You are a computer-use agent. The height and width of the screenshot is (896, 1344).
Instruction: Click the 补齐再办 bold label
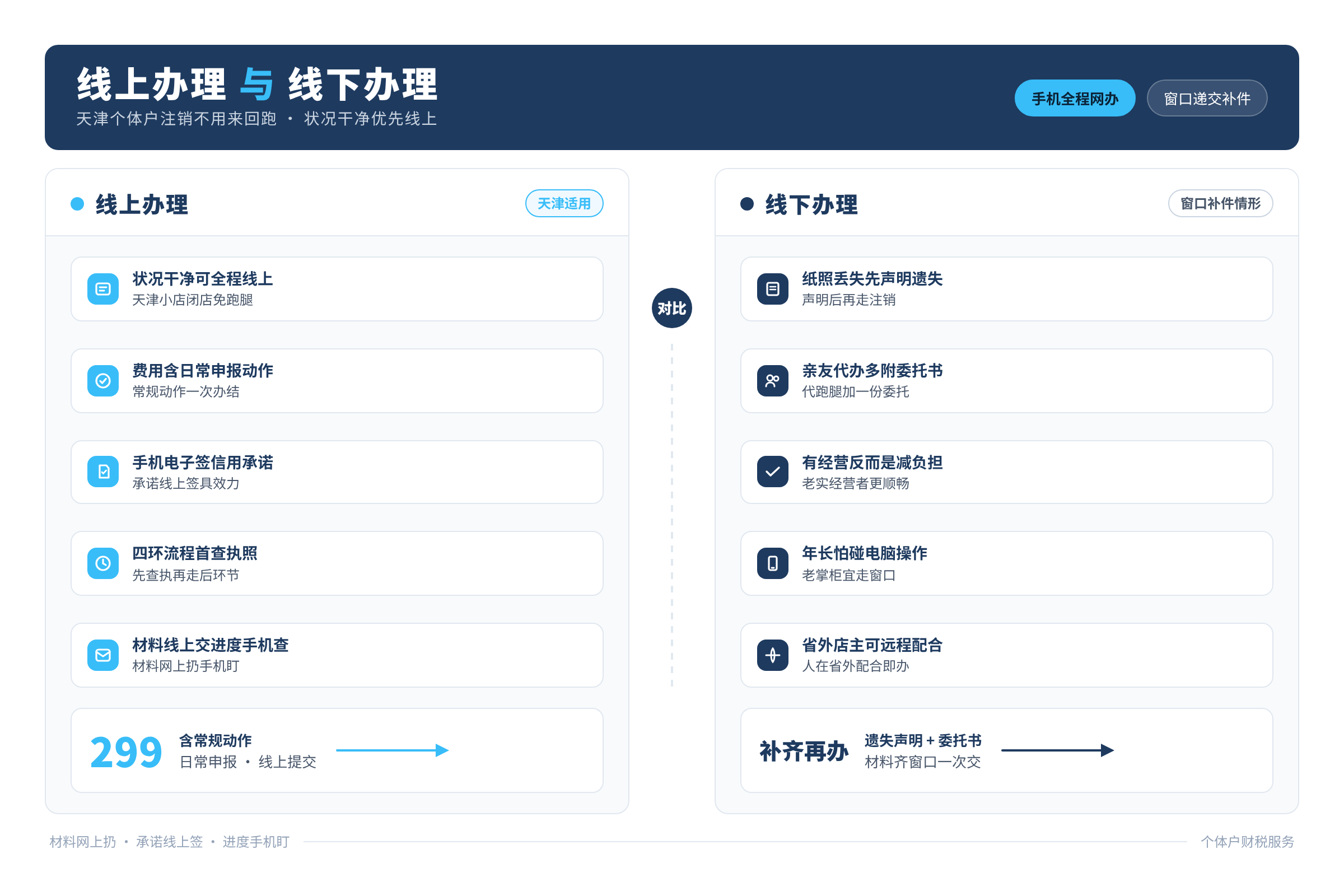pos(804,752)
